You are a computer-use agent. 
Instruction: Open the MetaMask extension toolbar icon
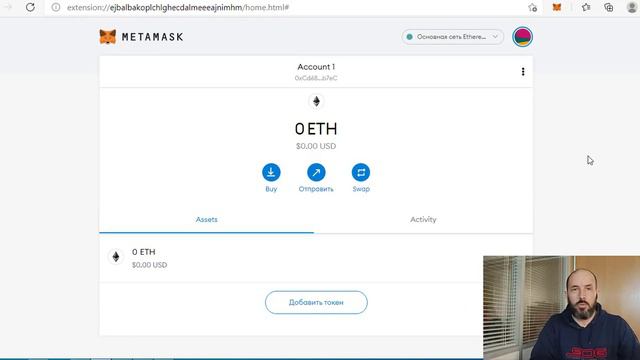pyautogui.click(x=557, y=7)
